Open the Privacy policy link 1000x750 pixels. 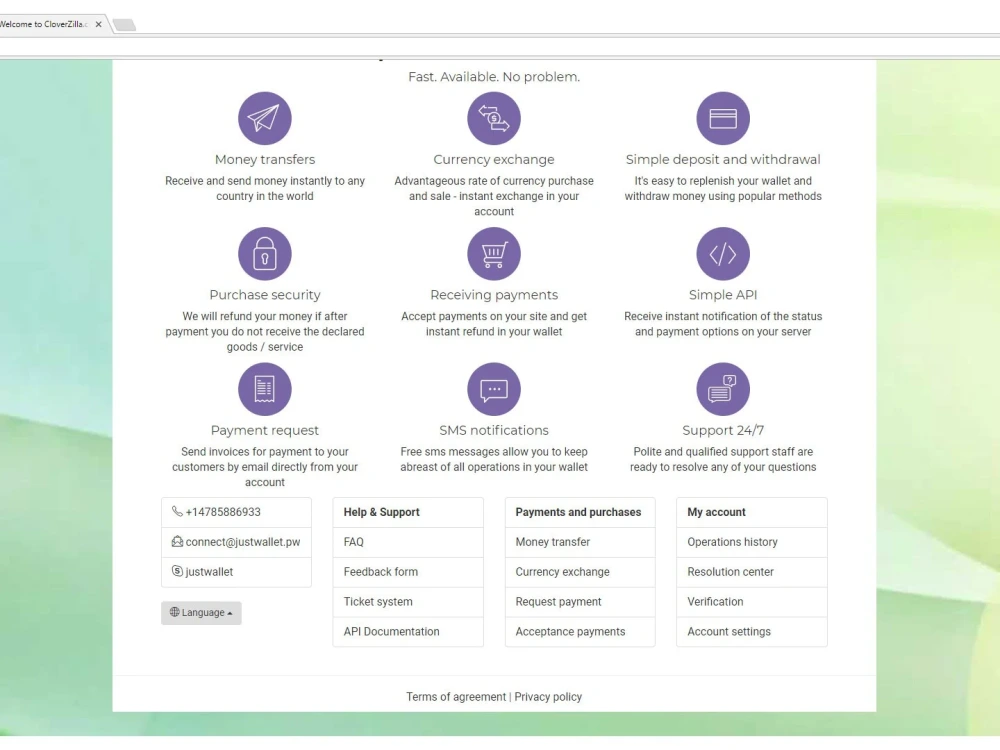click(548, 697)
